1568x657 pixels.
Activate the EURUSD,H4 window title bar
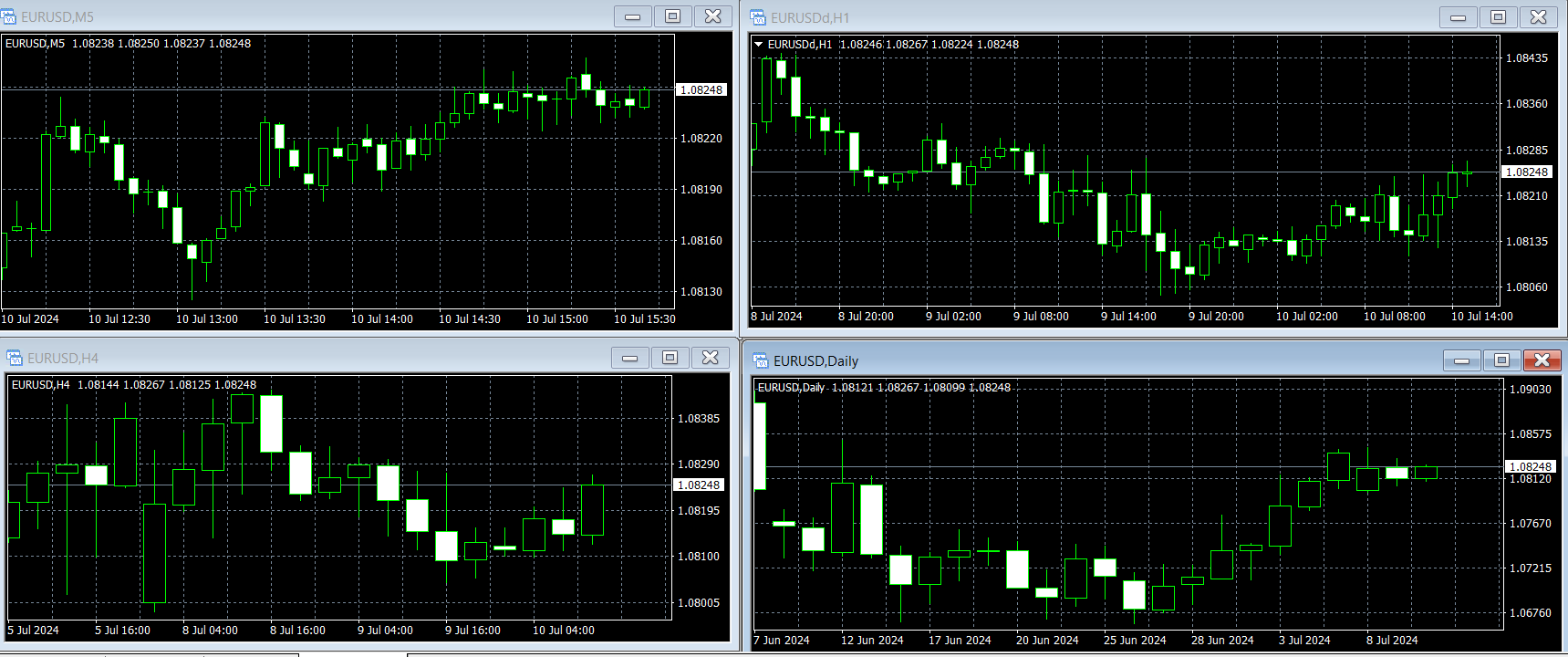[319, 358]
